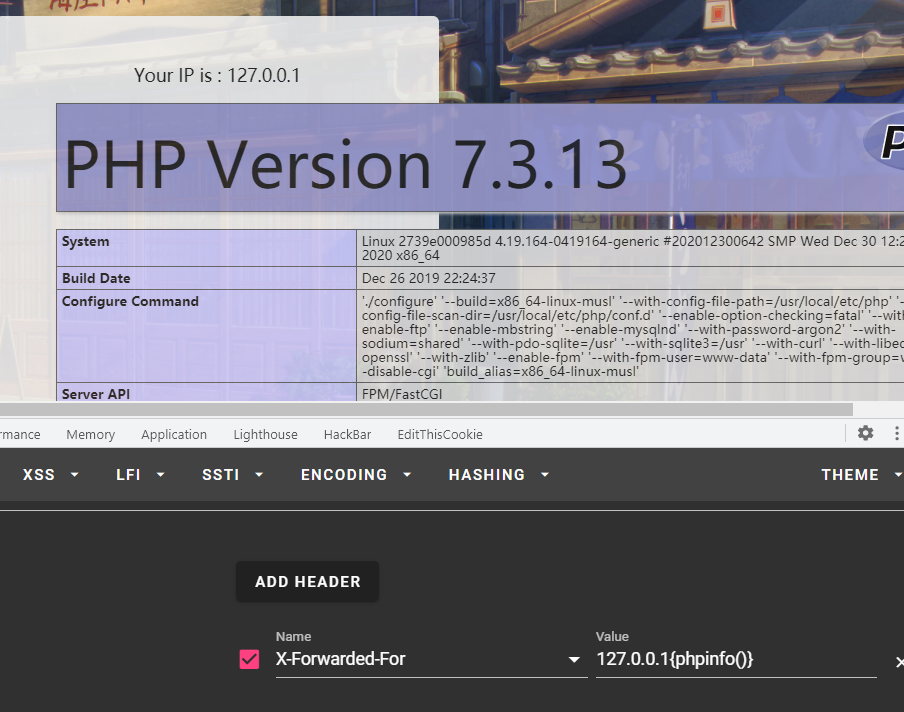The width and height of the screenshot is (904, 712).
Task: Open DevTools three-dot customize menu
Action: pos(896,433)
